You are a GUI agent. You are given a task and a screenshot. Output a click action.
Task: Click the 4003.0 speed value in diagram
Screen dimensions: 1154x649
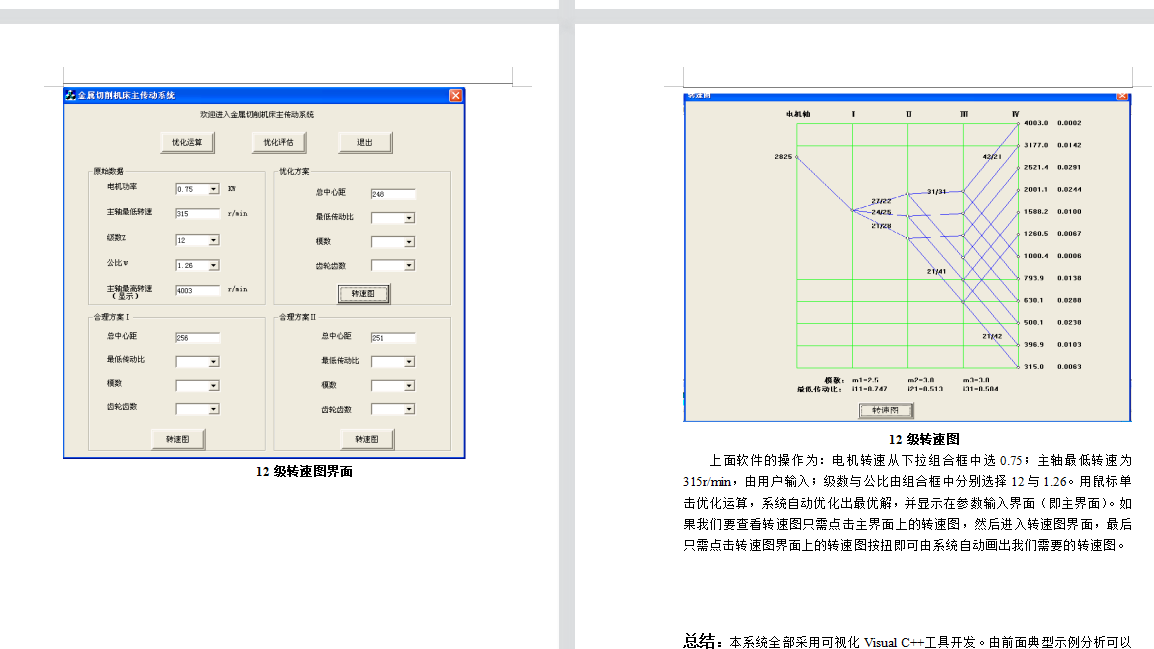1036,123
